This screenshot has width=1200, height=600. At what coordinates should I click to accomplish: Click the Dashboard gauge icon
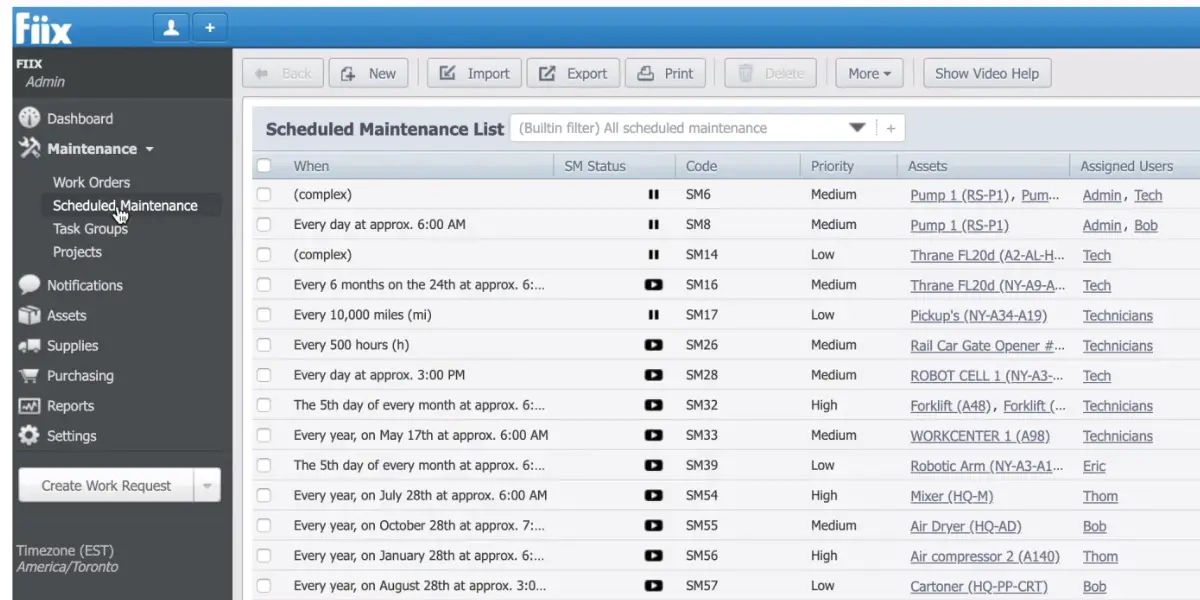point(30,118)
